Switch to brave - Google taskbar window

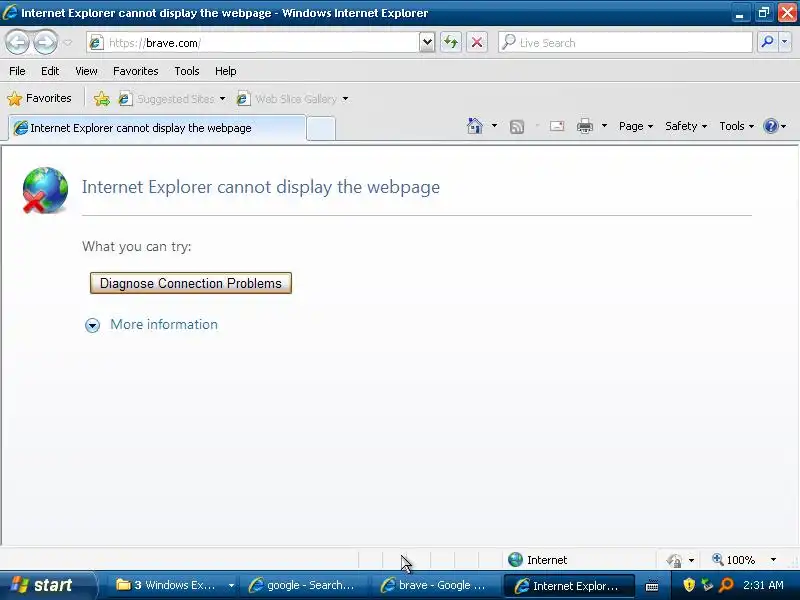point(435,585)
